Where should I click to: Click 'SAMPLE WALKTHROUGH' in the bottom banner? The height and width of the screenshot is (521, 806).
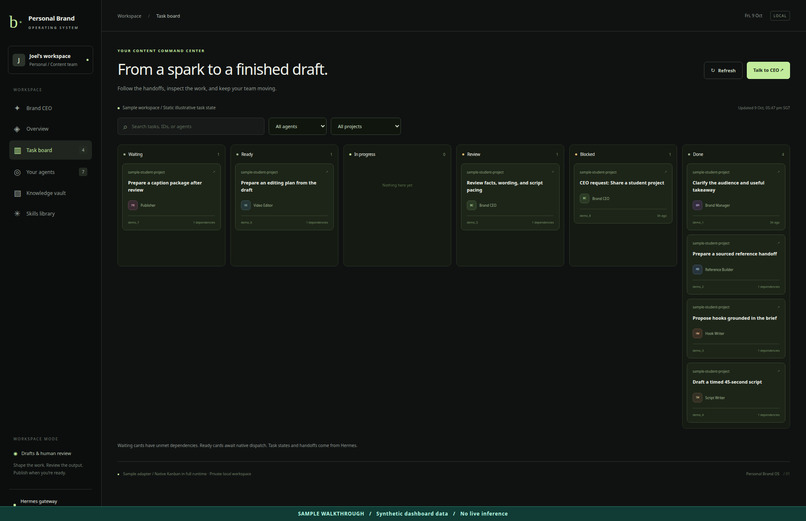(331, 514)
